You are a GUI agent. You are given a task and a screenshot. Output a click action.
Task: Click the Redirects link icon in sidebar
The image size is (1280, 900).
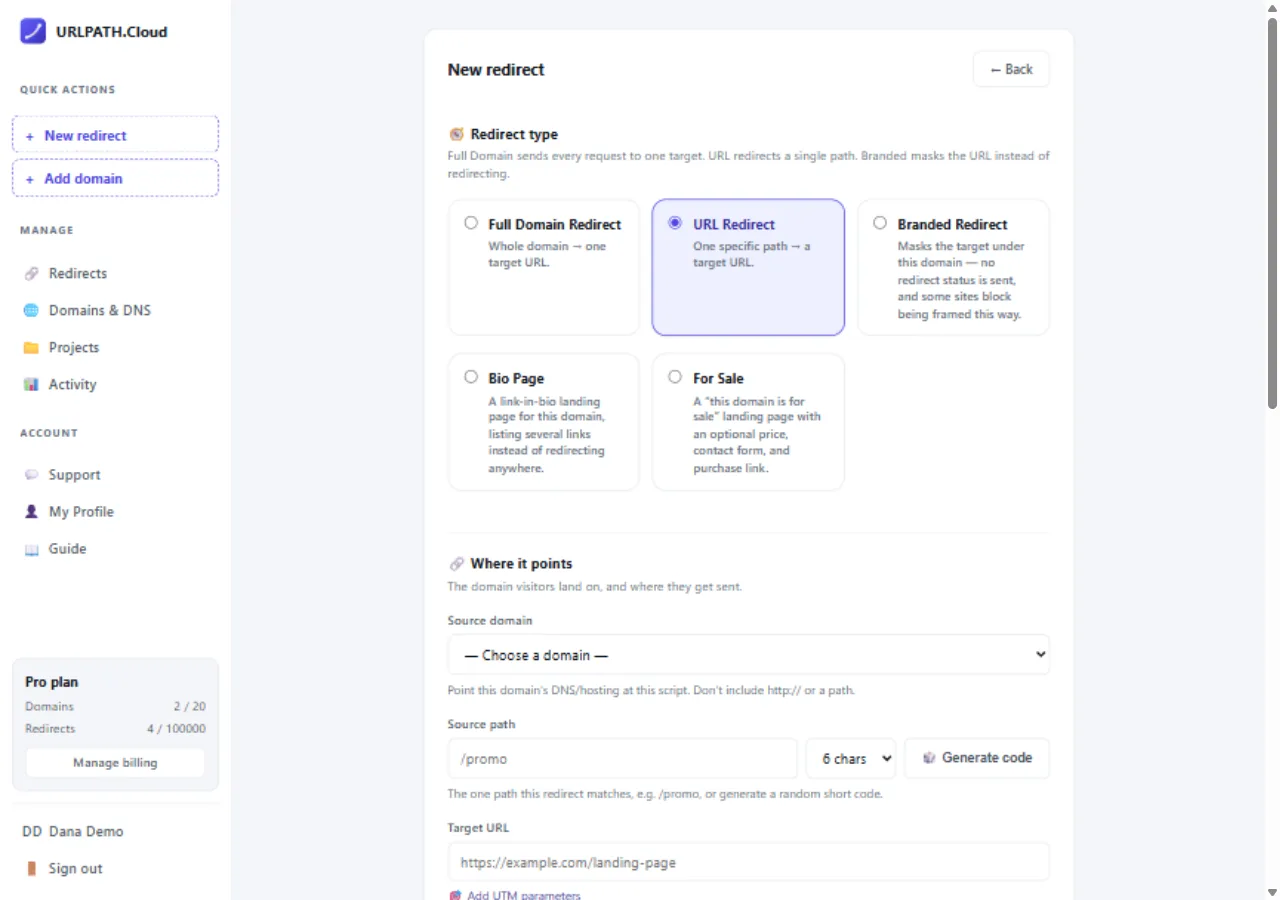click(31, 273)
